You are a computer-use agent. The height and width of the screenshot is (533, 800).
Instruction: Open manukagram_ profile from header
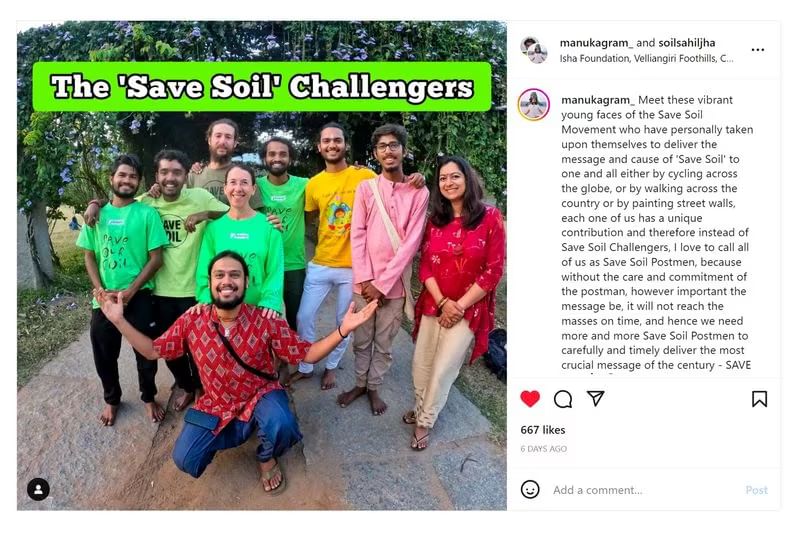pos(596,43)
